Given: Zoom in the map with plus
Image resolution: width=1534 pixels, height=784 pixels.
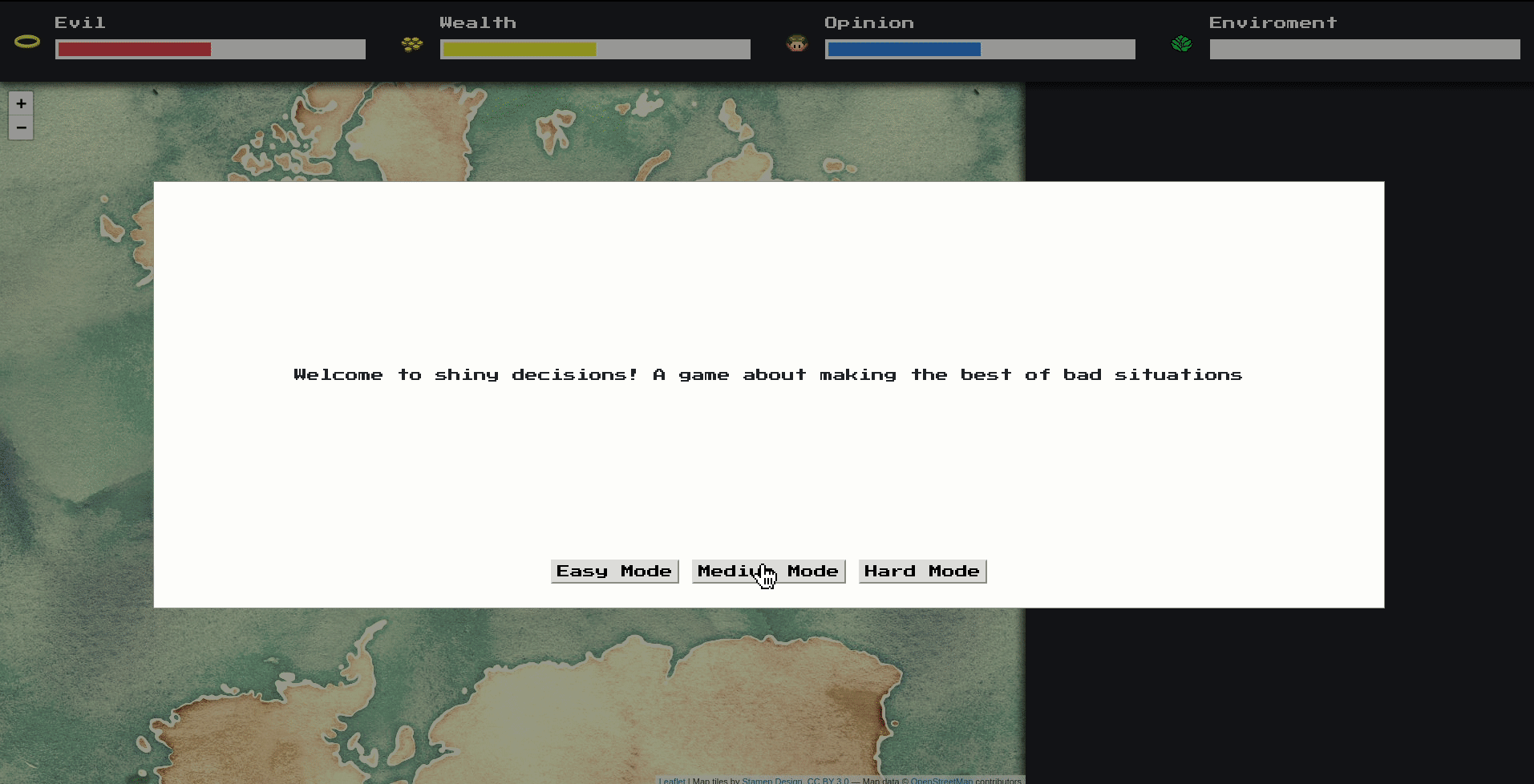Looking at the screenshot, I should pyautogui.click(x=21, y=103).
